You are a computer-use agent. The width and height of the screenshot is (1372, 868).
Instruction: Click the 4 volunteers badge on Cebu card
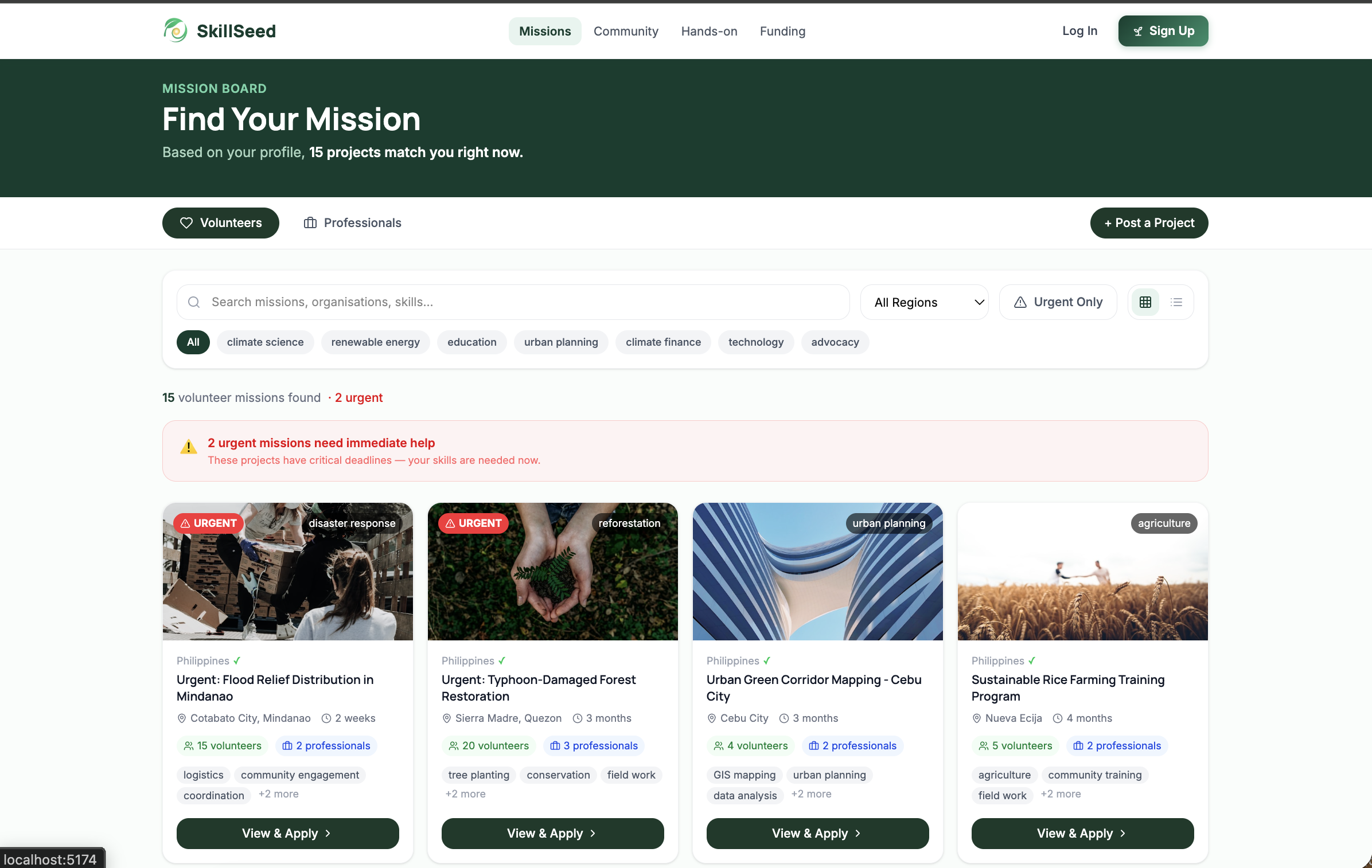point(751,746)
